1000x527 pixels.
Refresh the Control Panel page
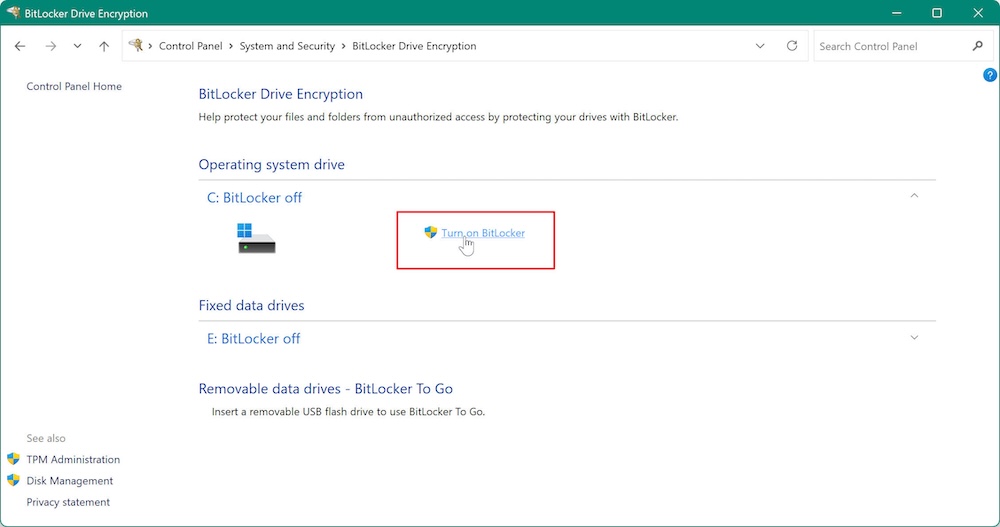click(x=791, y=46)
